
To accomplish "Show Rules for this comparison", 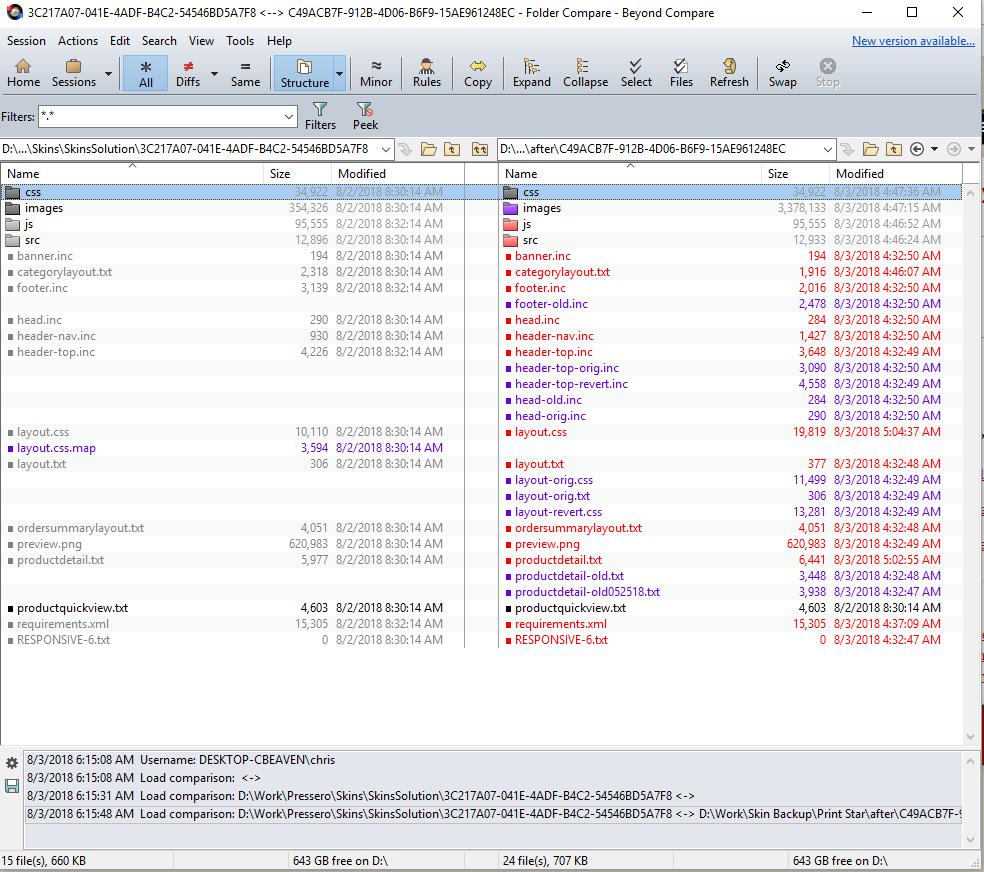I will pos(427,73).
